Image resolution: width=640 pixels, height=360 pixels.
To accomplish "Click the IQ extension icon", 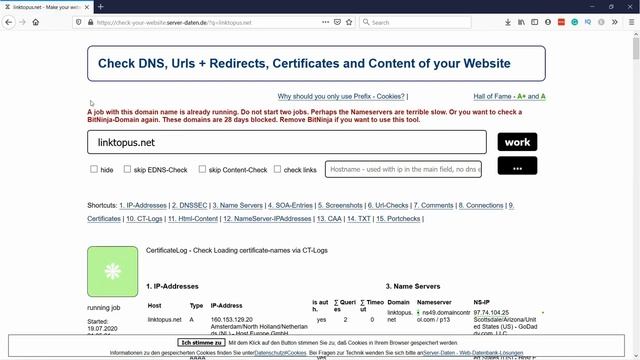I will coord(588,22).
